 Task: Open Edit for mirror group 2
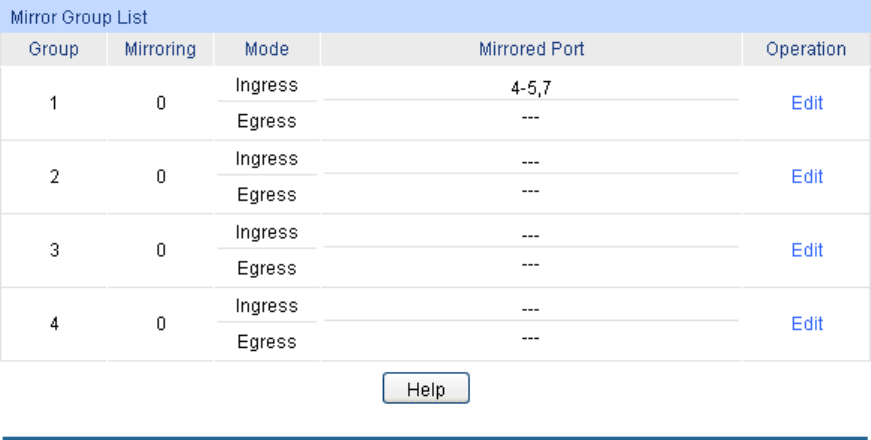[806, 177]
